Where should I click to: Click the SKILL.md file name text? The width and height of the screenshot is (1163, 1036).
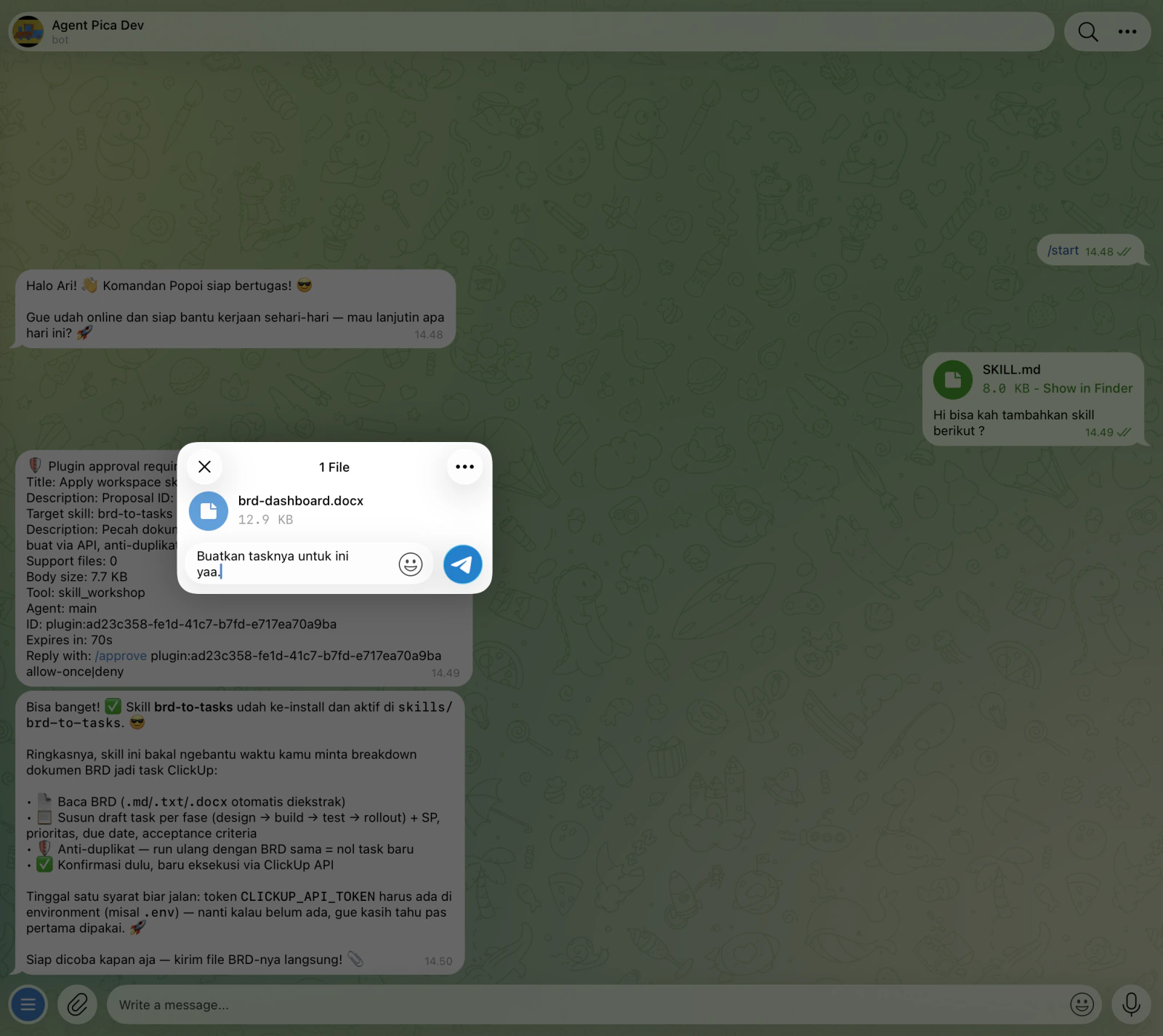click(1011, 369)
